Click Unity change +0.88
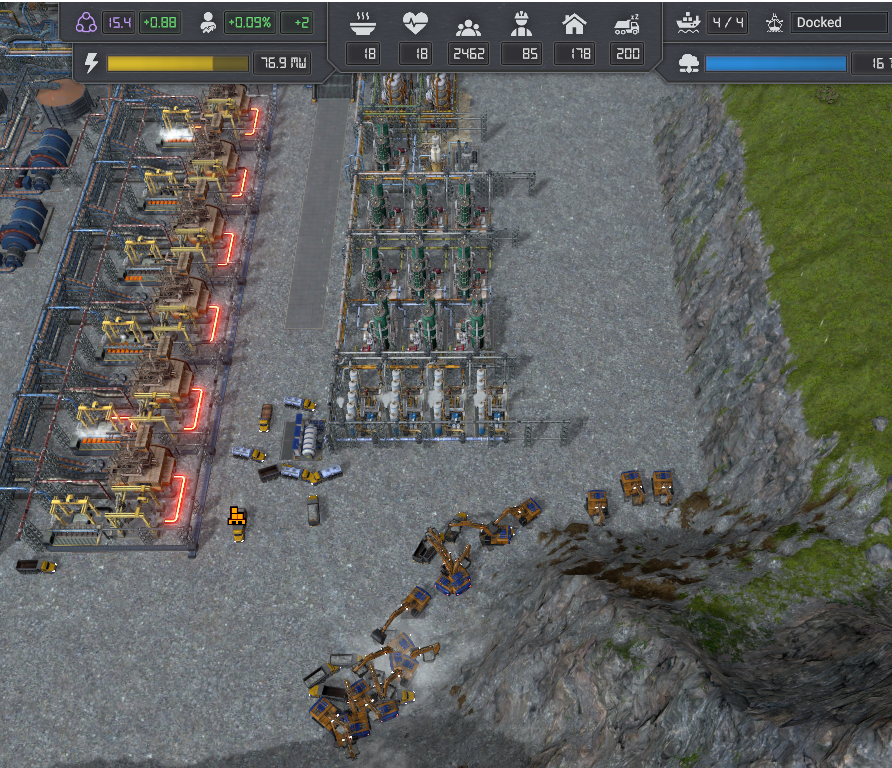892x768 pixels. pos(160,23)
